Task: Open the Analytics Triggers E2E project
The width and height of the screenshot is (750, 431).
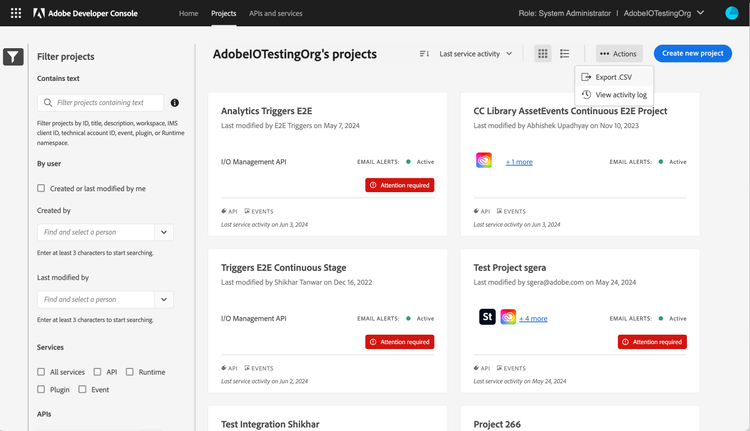Action: [266, 111]
